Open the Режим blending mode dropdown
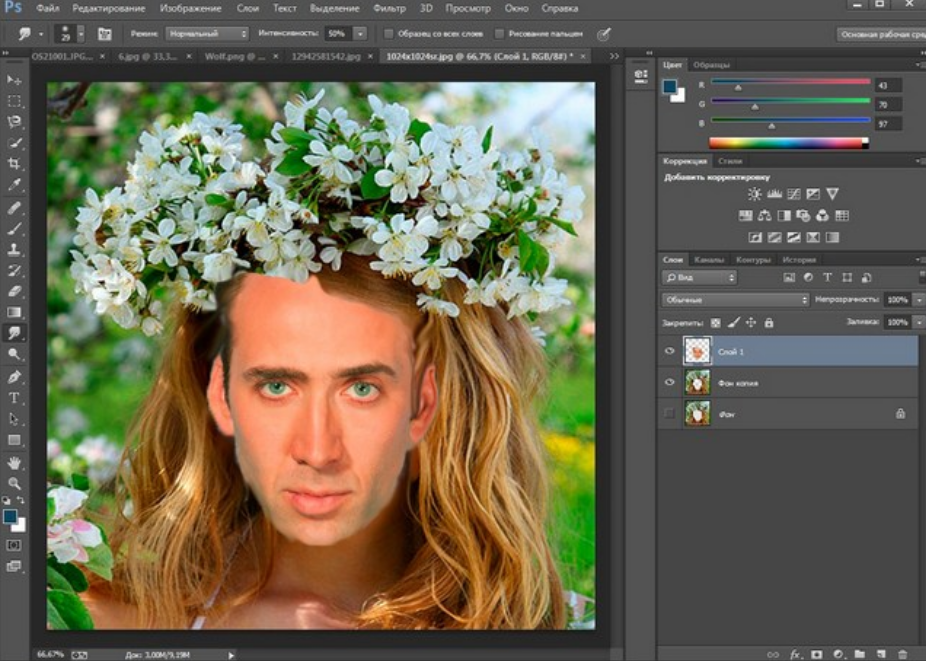Viewport: 926px width, 661px height. pos(206,34)
